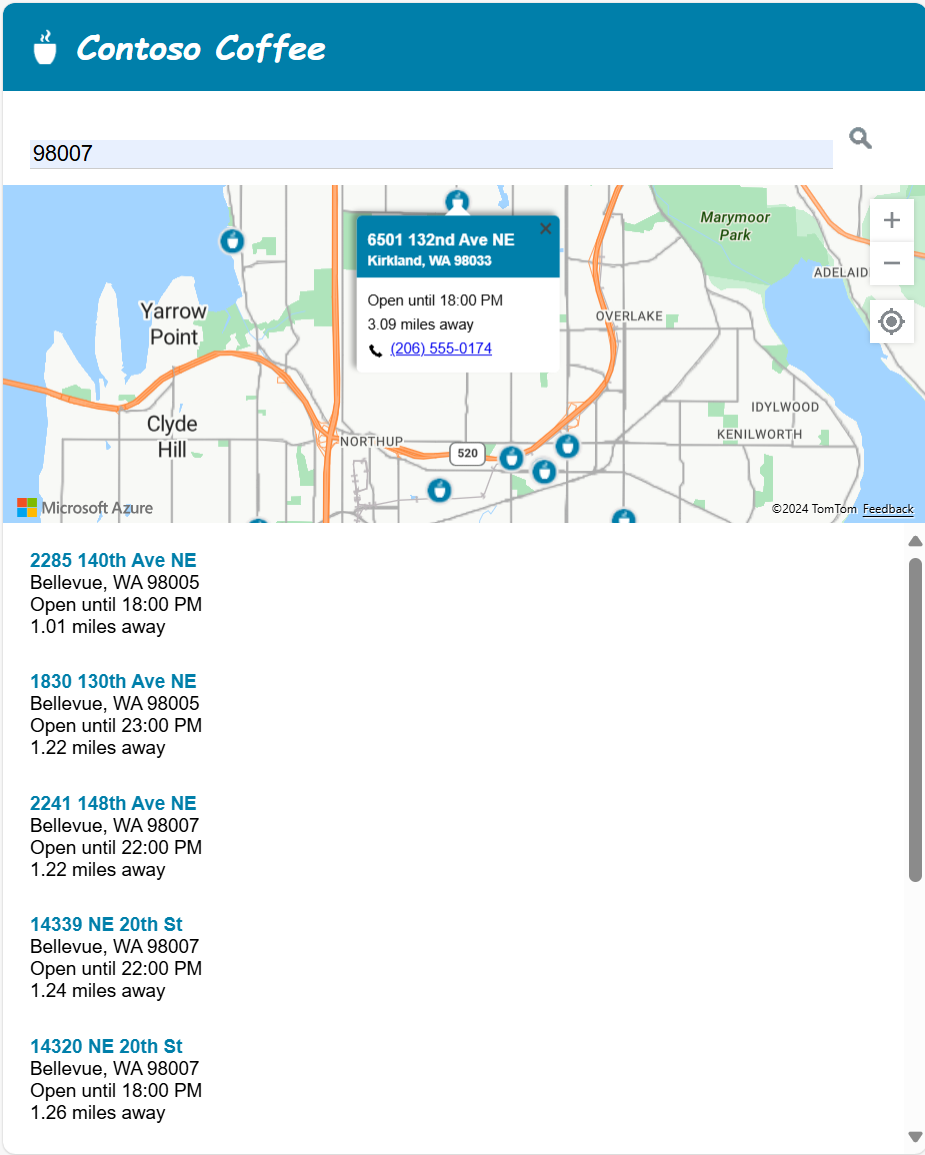This screenshot has height=1155, width=925.
Task: Click the coffee cup logo in header
Action: coord(45,47)
